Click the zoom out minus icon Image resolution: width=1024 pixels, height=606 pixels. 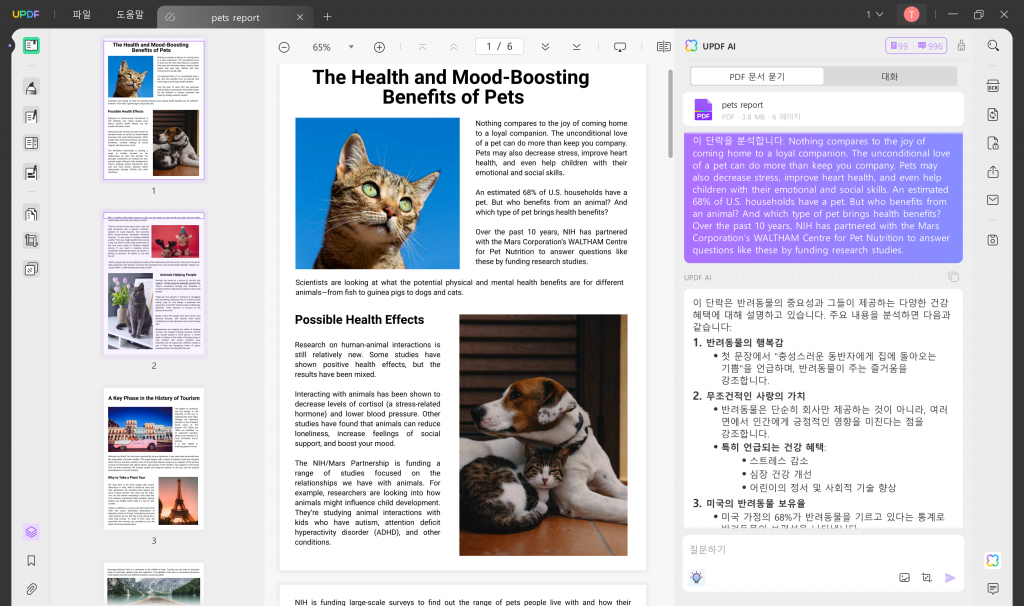click(284, 47)
